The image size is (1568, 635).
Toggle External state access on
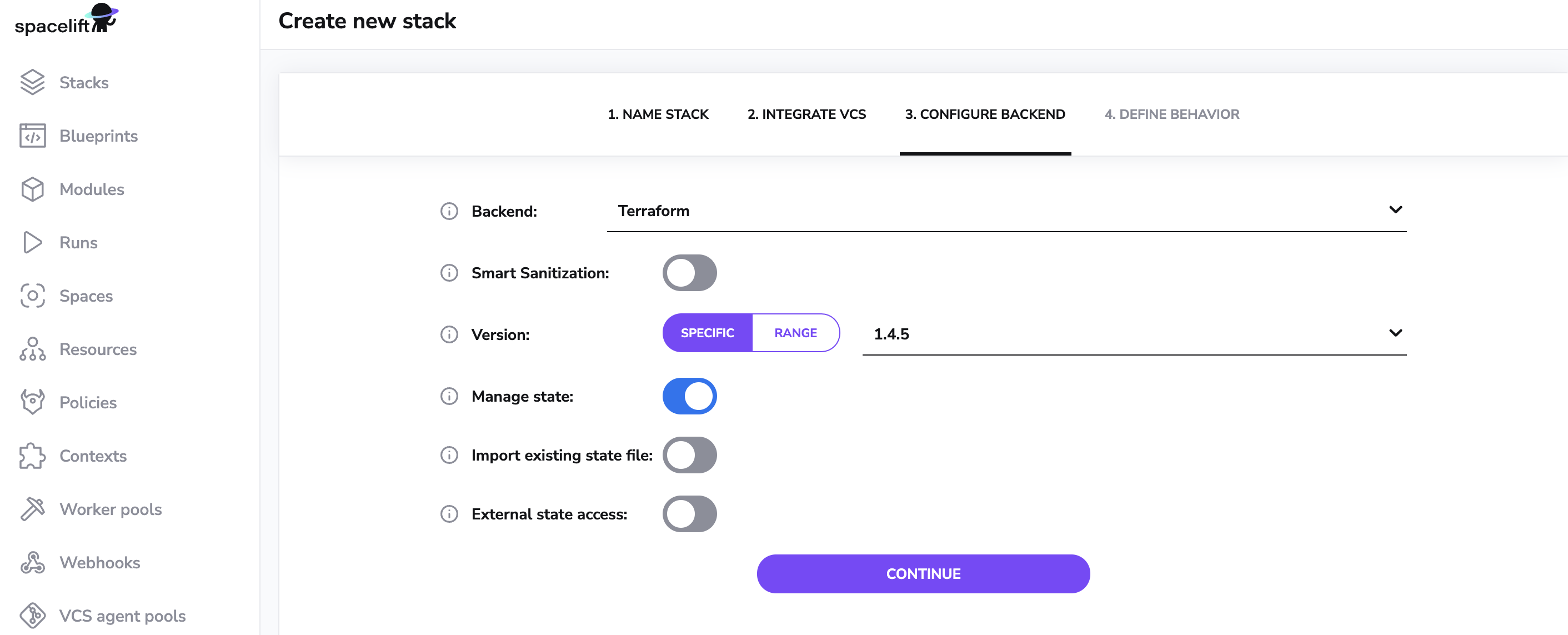(x=689, y=514)
